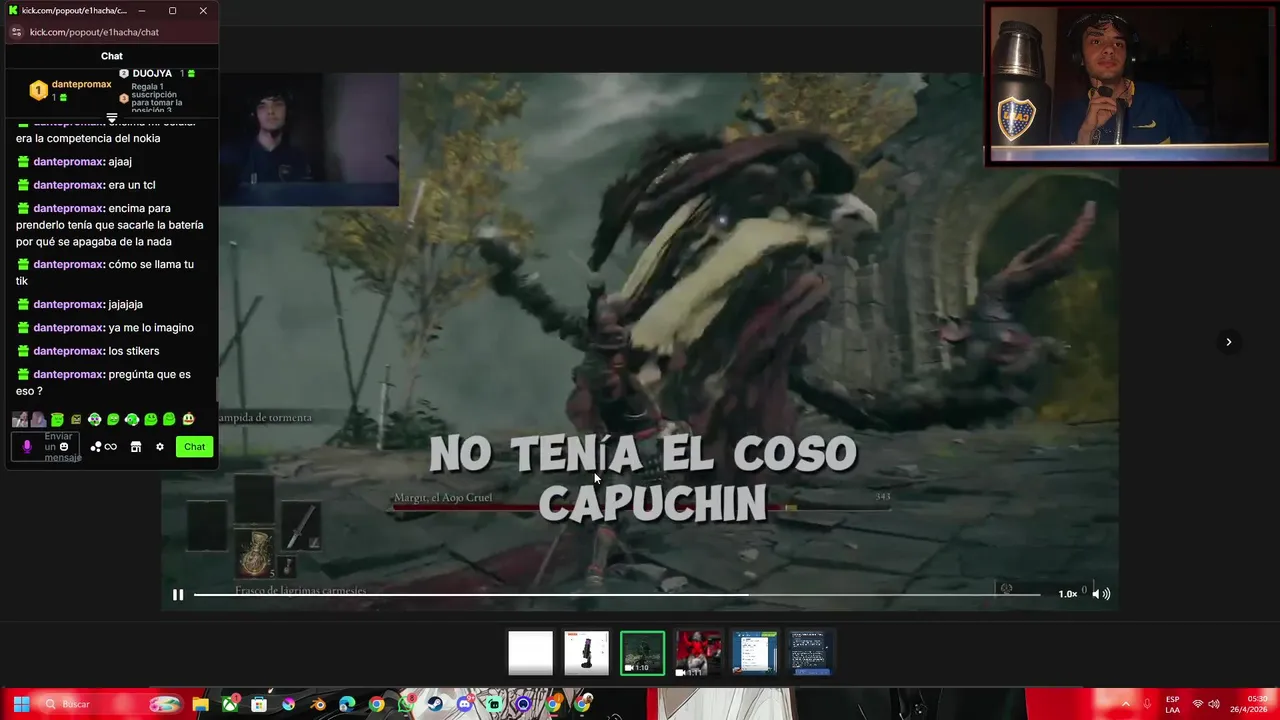The width and height of the screenshot is (1280, 720).
Task: Mute the video with the speaker icon
Action: click(x=1100, y=594)
